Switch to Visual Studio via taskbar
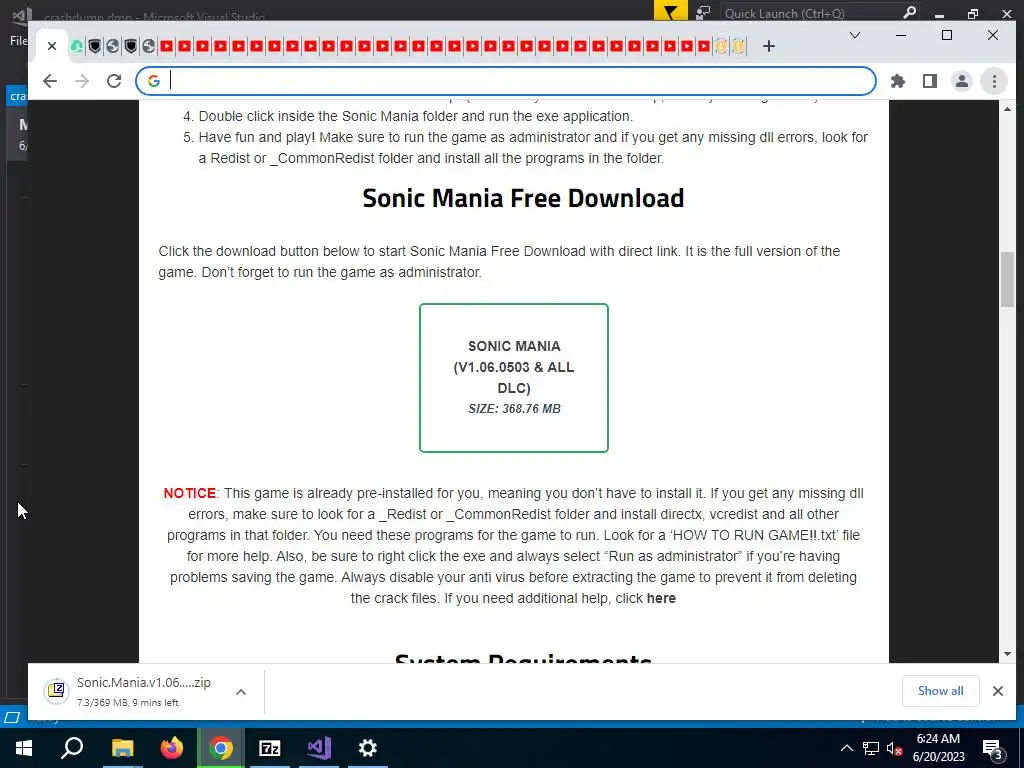The height and width of the screenshot is (768, 1024). point(319,748)
